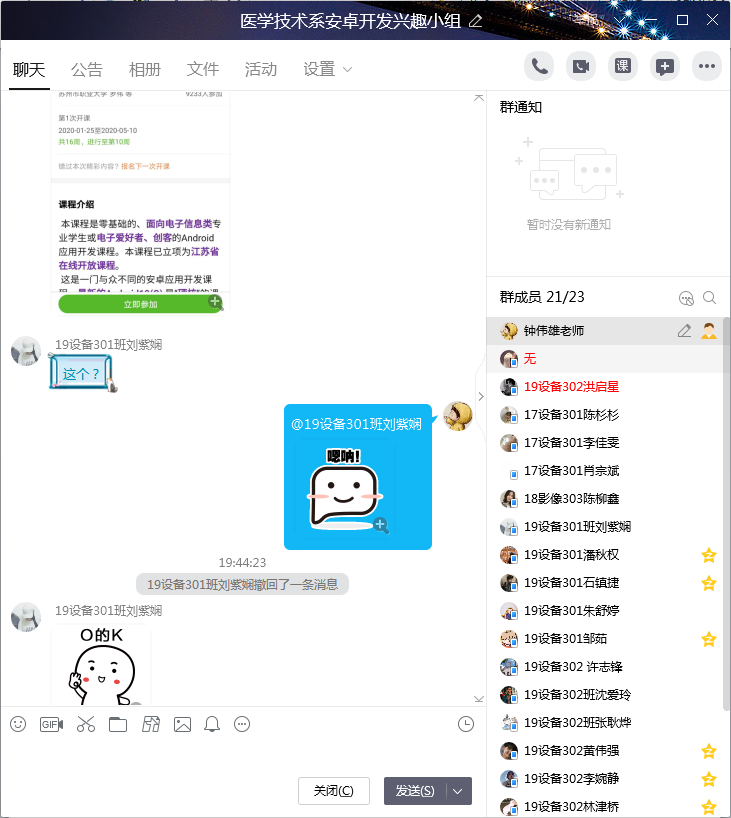The width and height of the screenshot is (731, 818).
Task: Select the scissors screenshot tool
Action: (85, 724)
